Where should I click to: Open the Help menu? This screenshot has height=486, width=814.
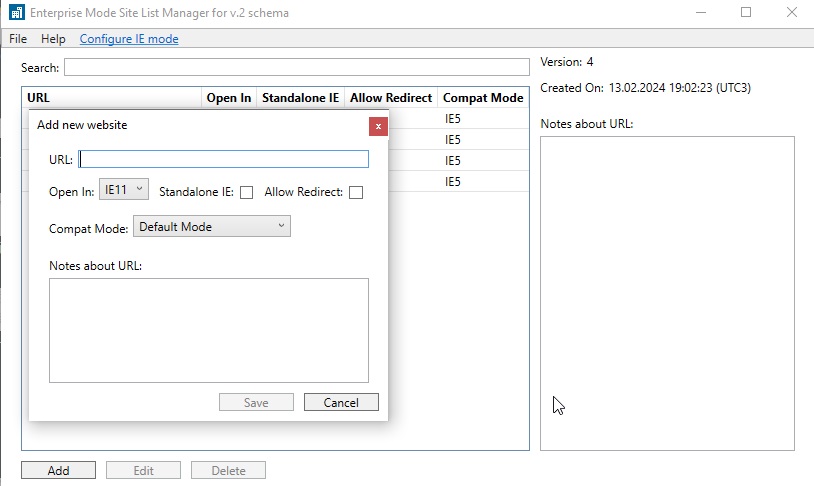tap(53, 39)
